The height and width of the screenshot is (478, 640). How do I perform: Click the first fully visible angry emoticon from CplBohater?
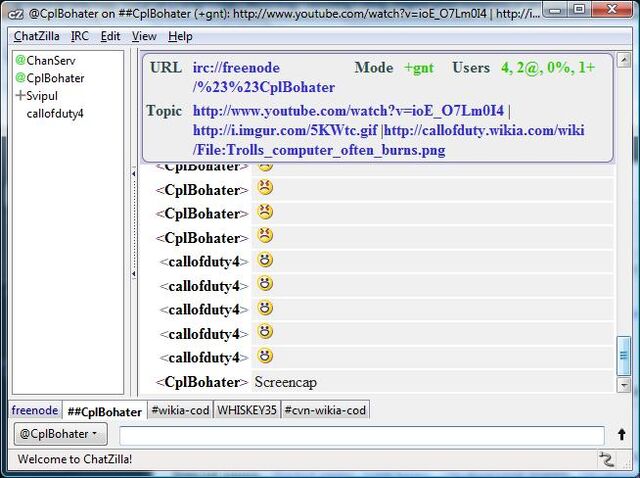[265, 188]
